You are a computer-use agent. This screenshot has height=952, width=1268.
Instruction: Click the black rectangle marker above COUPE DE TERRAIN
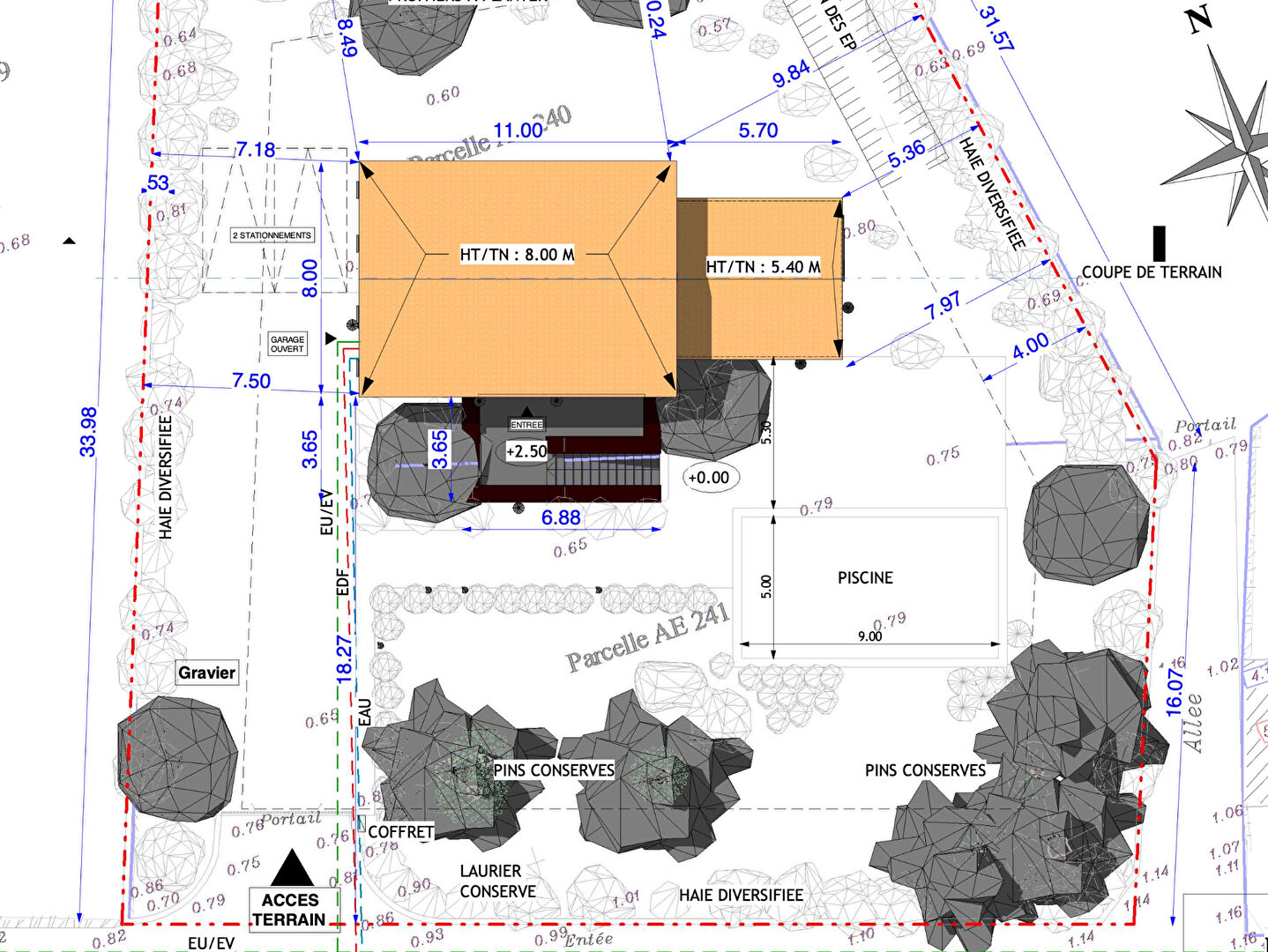[x=1159, y=243]
